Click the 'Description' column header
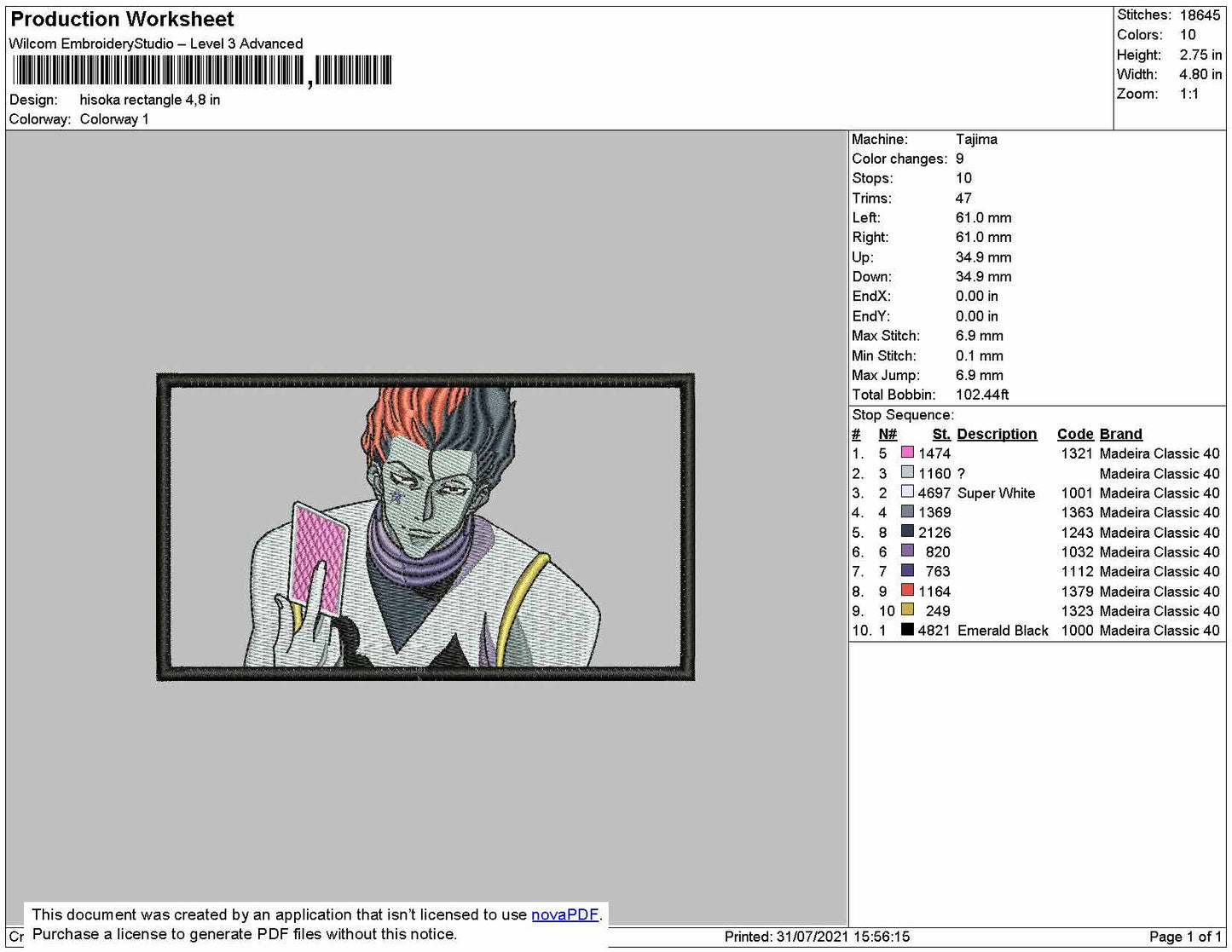 997,434
